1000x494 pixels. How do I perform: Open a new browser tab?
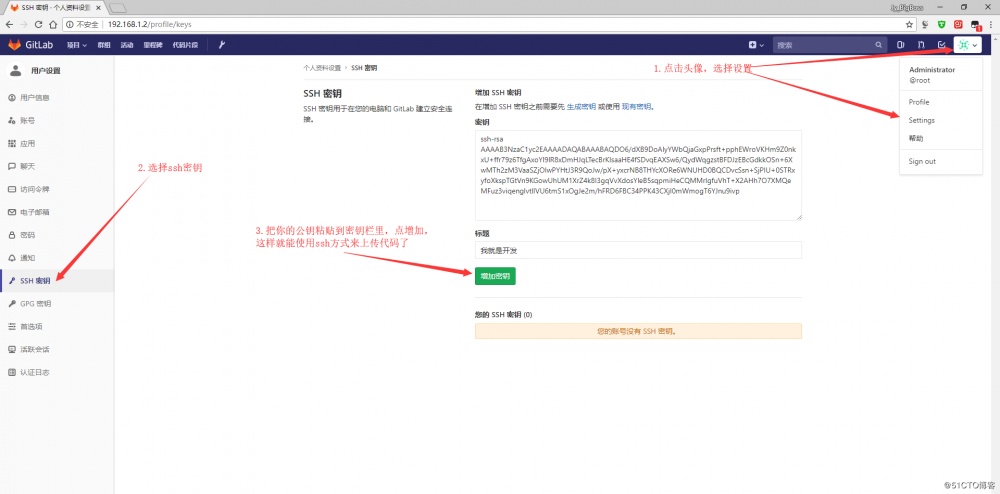[117, 8]
